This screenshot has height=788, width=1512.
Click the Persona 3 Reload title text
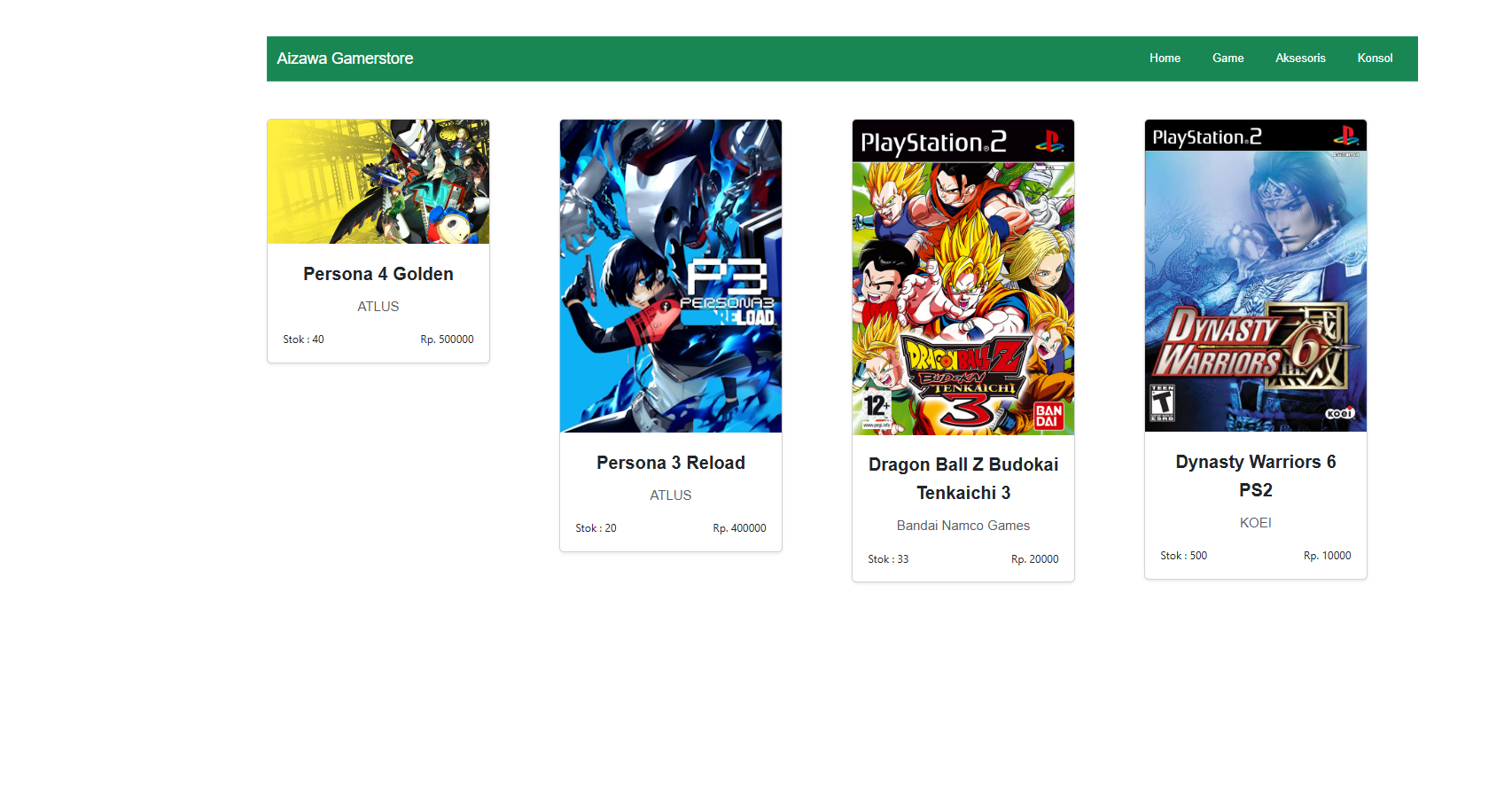[671, 464]
